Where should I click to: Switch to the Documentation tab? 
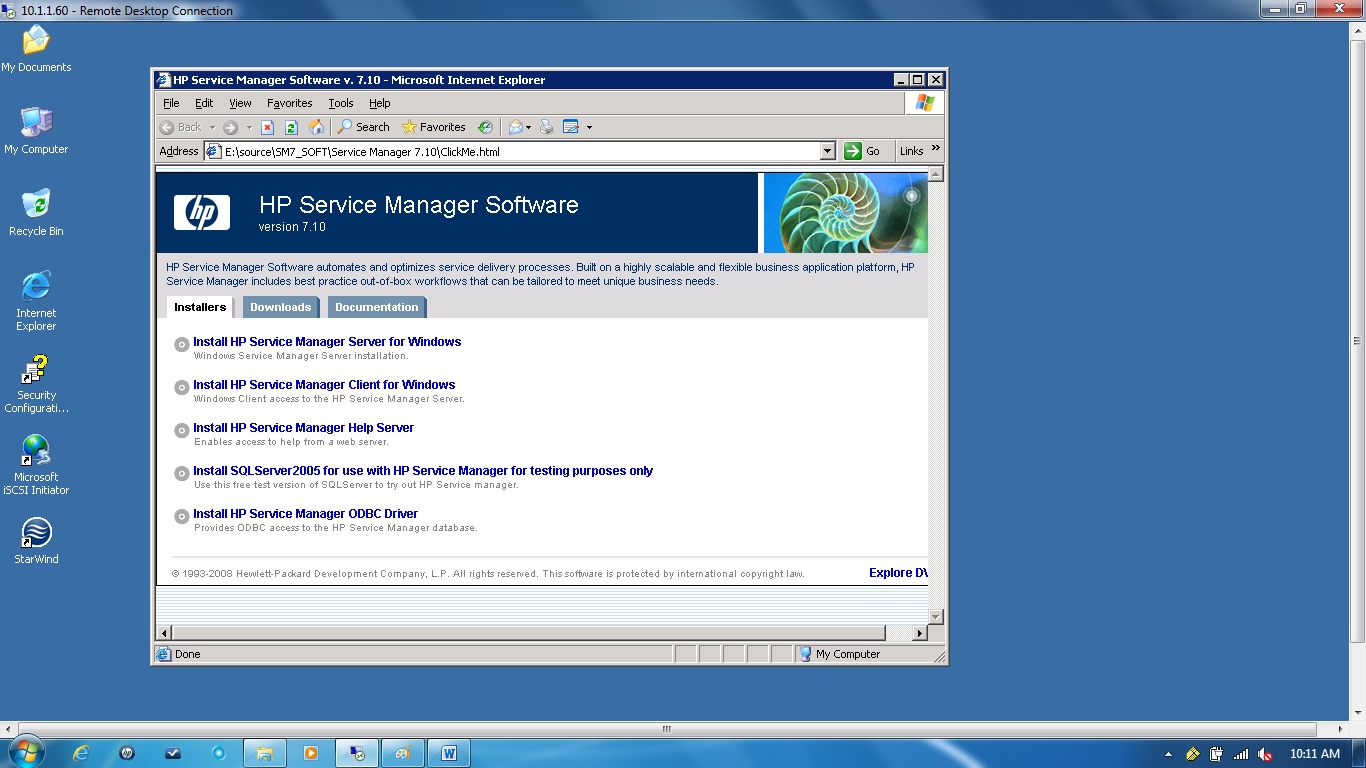click(377, 307)
